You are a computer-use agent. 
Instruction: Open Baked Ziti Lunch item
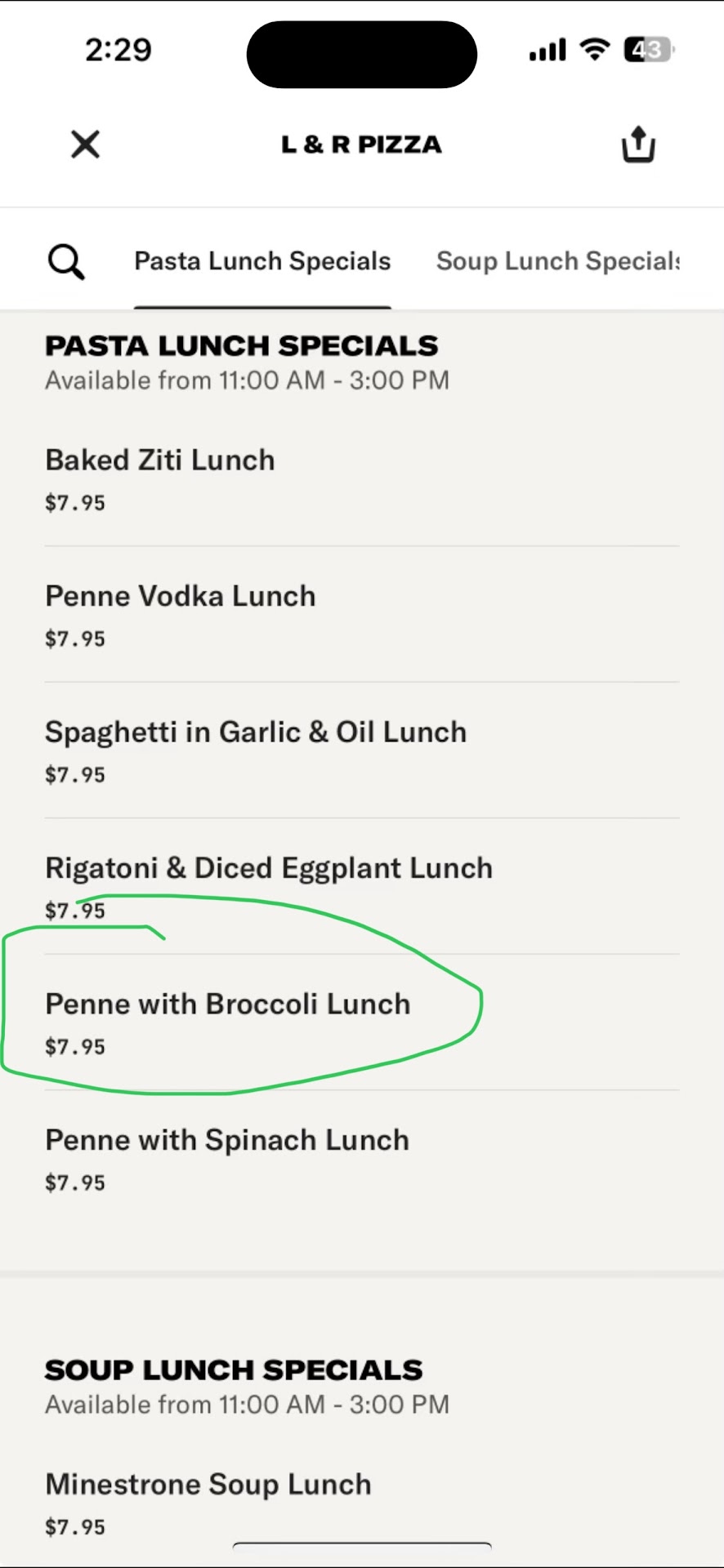pyautogui.click(x=160, y=461)
